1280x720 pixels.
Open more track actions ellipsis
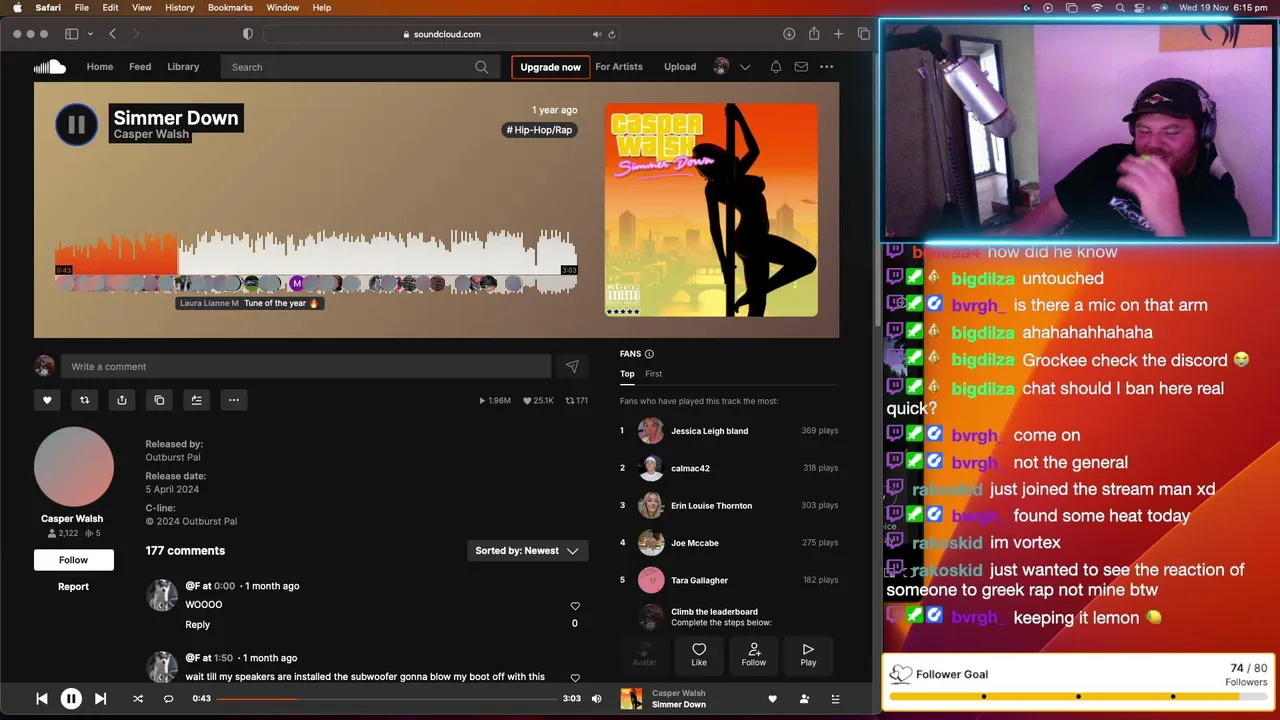[x=234, y=400]
